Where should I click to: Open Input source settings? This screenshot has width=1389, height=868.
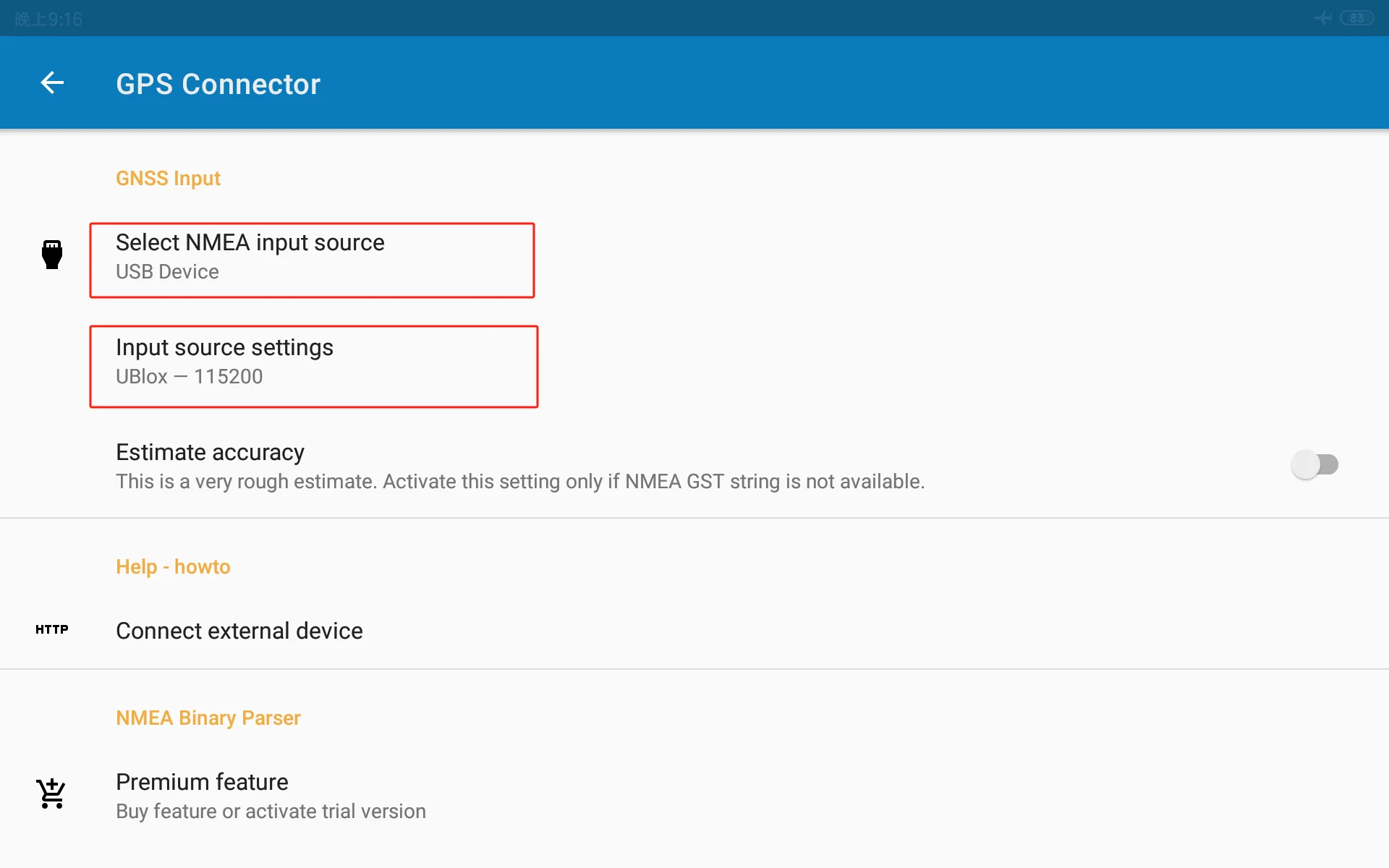224,348
